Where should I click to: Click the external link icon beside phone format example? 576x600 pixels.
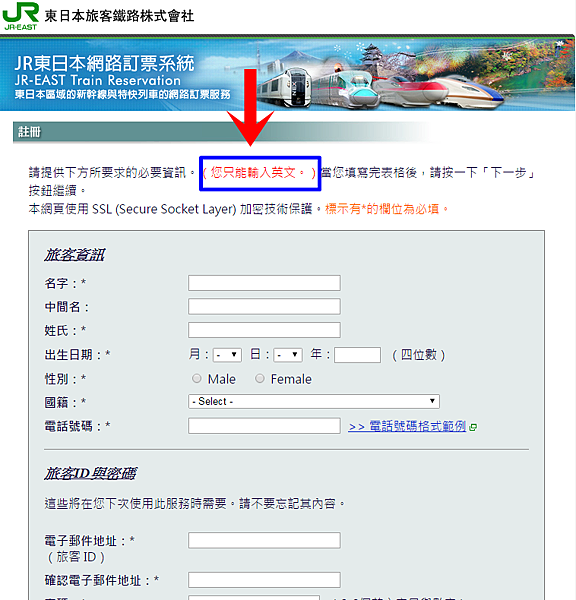coord(473,427)
